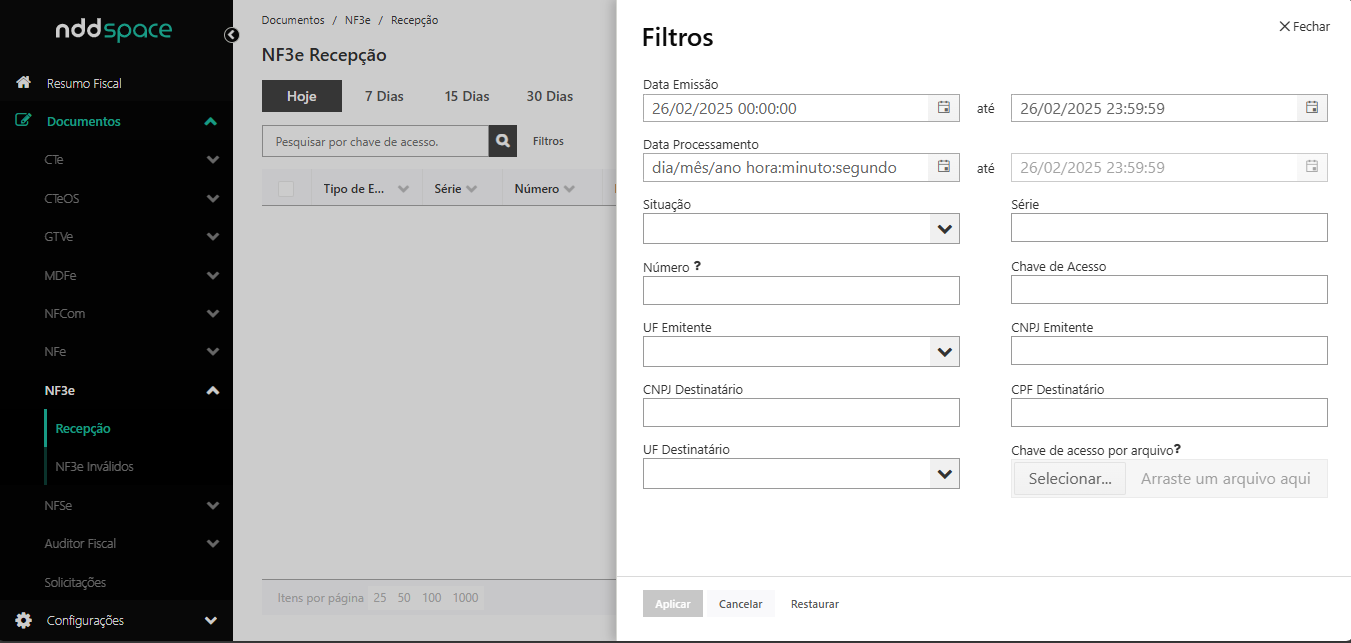Click the Selecionar... file button
Screen dimensions: 1351x643
1069,479
